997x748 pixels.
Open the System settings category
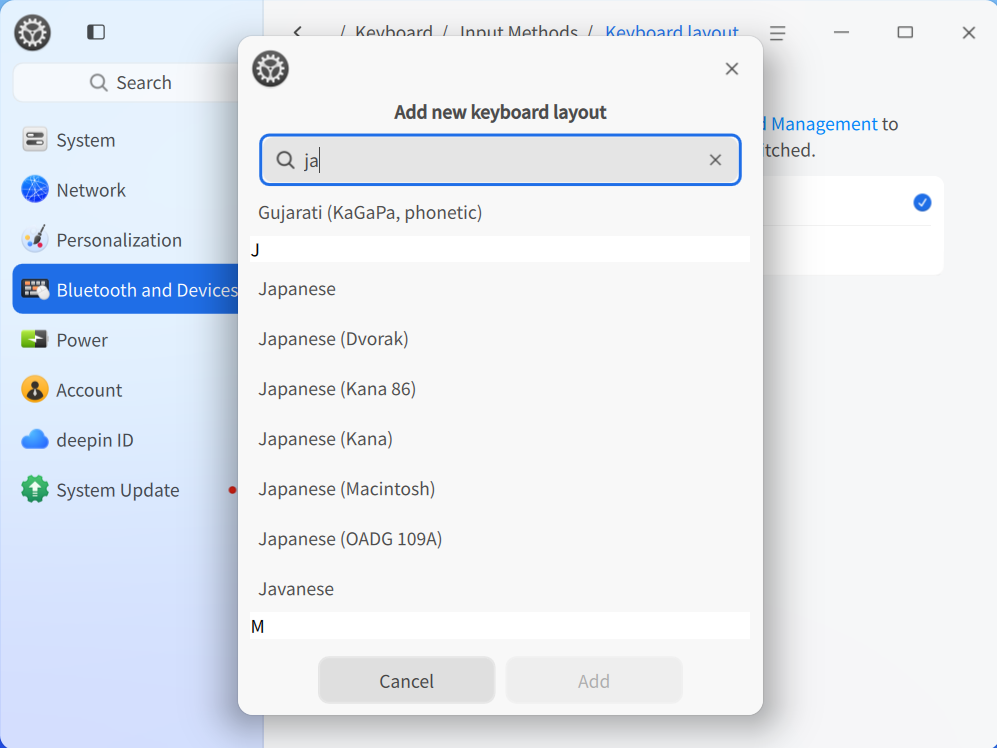coord(125,140)
